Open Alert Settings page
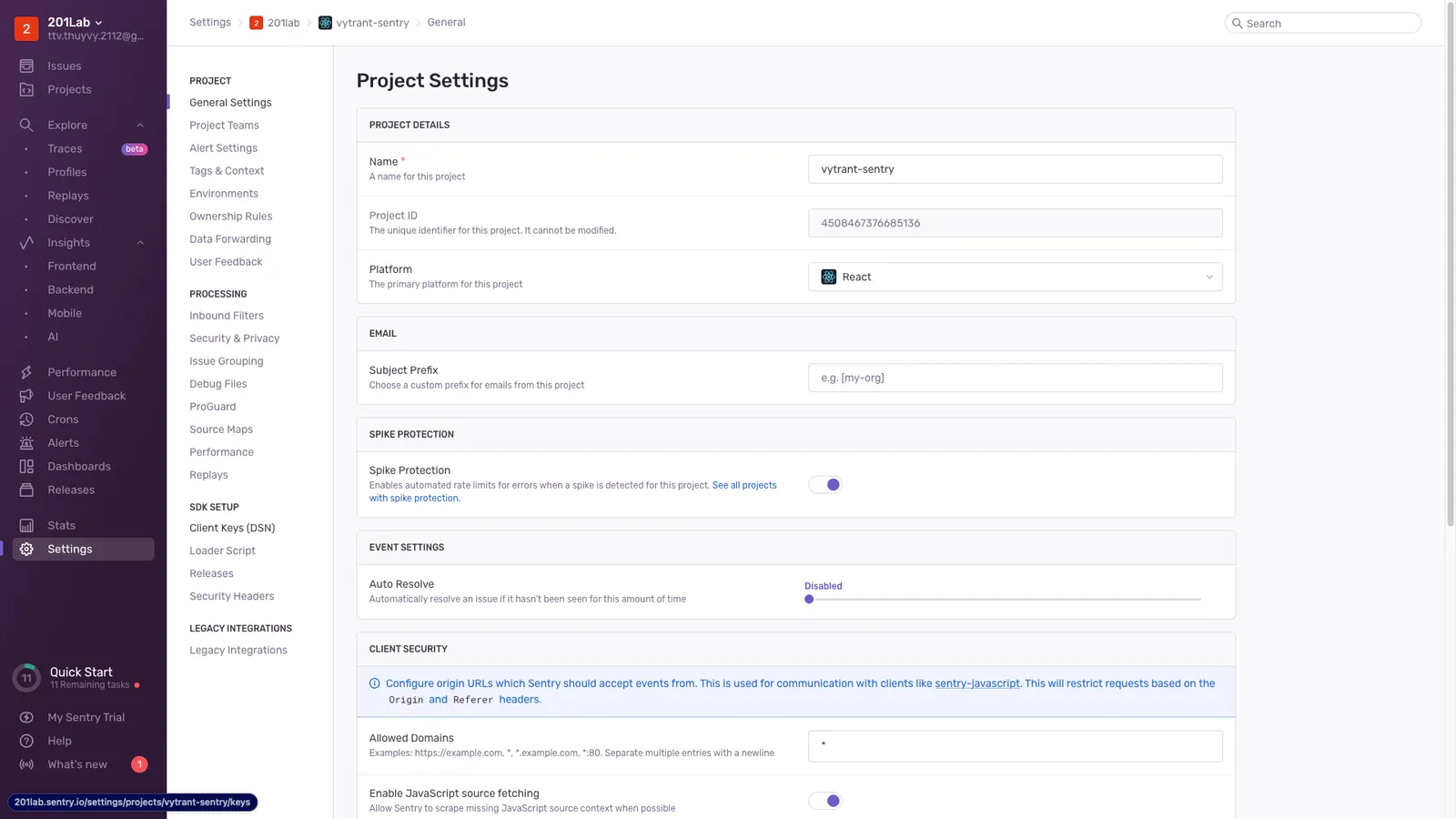Viewport: 1456px width, 819px height. pos(223,148)
